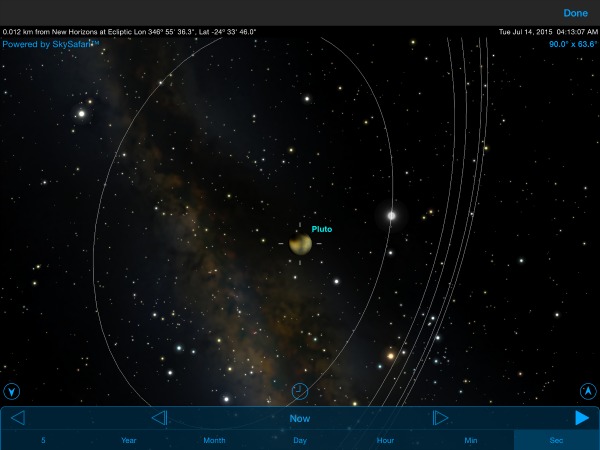Image resolution: width=600 pixels, height=450 pixels.
Task: Step time backward one increment
Action: (x=159, y=418)
